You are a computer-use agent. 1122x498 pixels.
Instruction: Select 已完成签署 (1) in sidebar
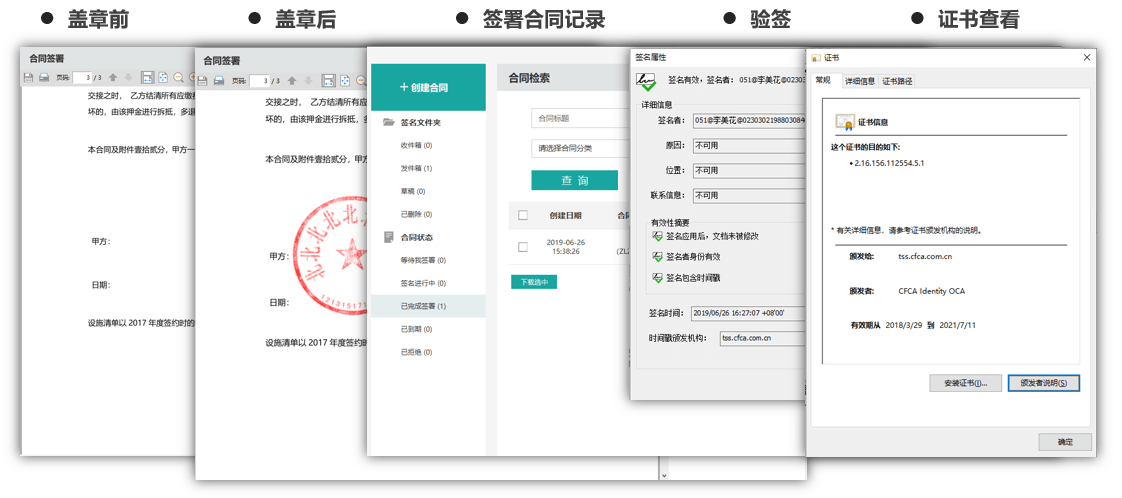pyautogui.click(x=423, y=306)
